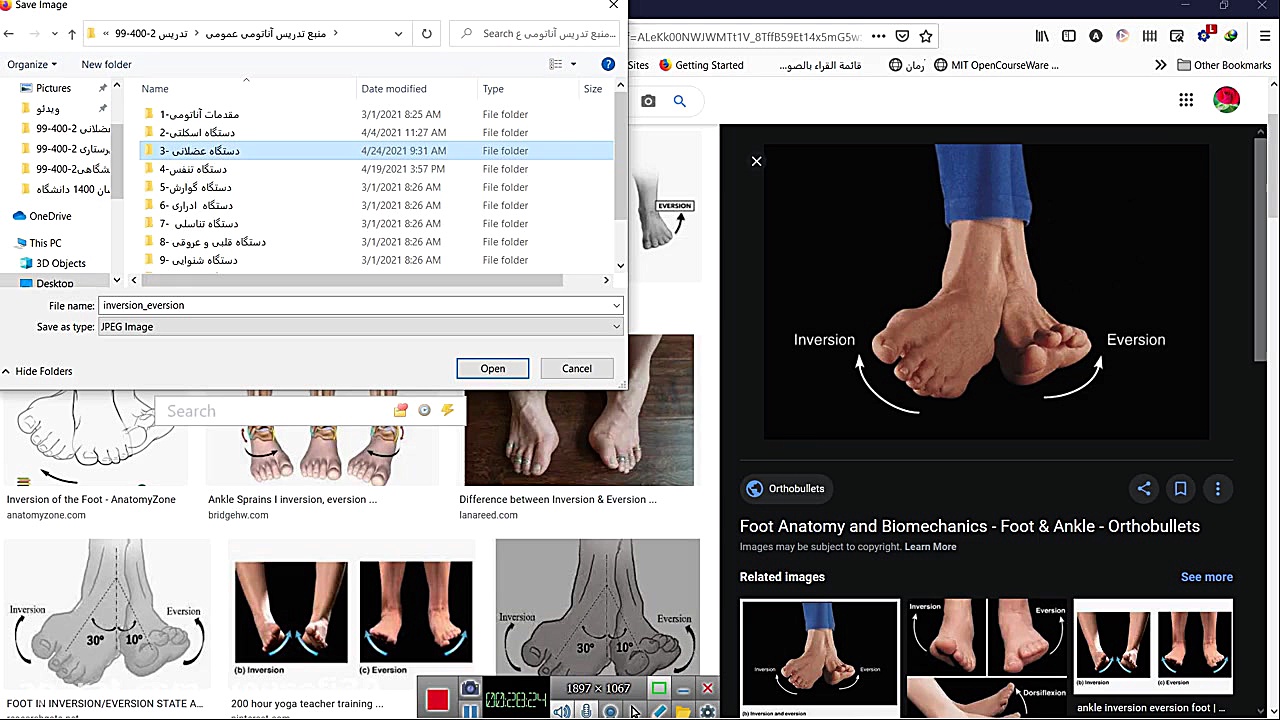Click Up-folder arrow in Save dialog

(x=72, y=33)
